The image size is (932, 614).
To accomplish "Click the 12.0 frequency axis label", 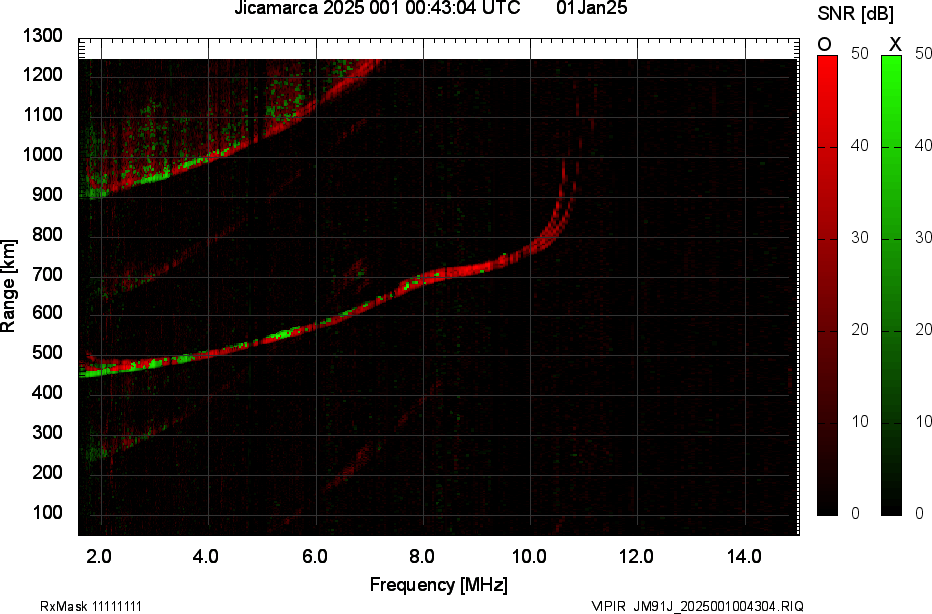I will pyautogui.click(x=636, y=556).
